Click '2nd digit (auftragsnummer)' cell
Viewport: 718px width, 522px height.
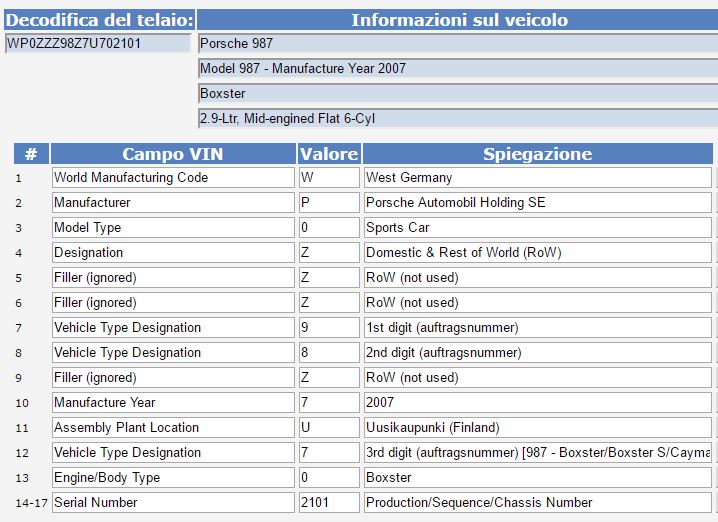(x=538, y=353)
